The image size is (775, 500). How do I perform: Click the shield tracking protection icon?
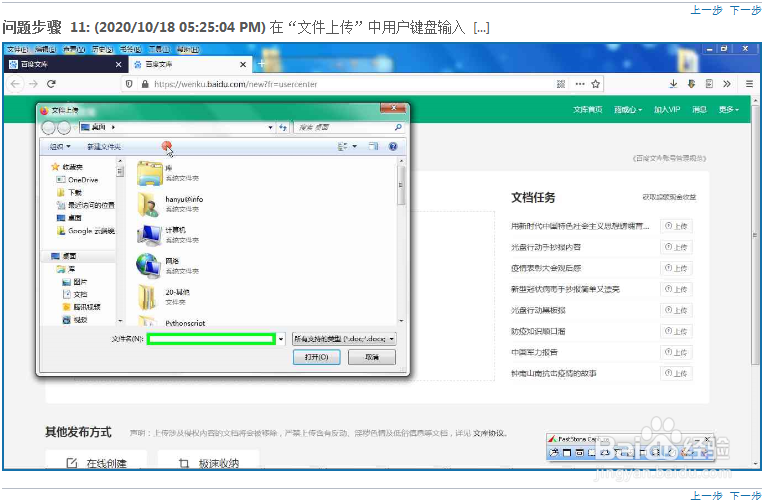pos(129,84)
